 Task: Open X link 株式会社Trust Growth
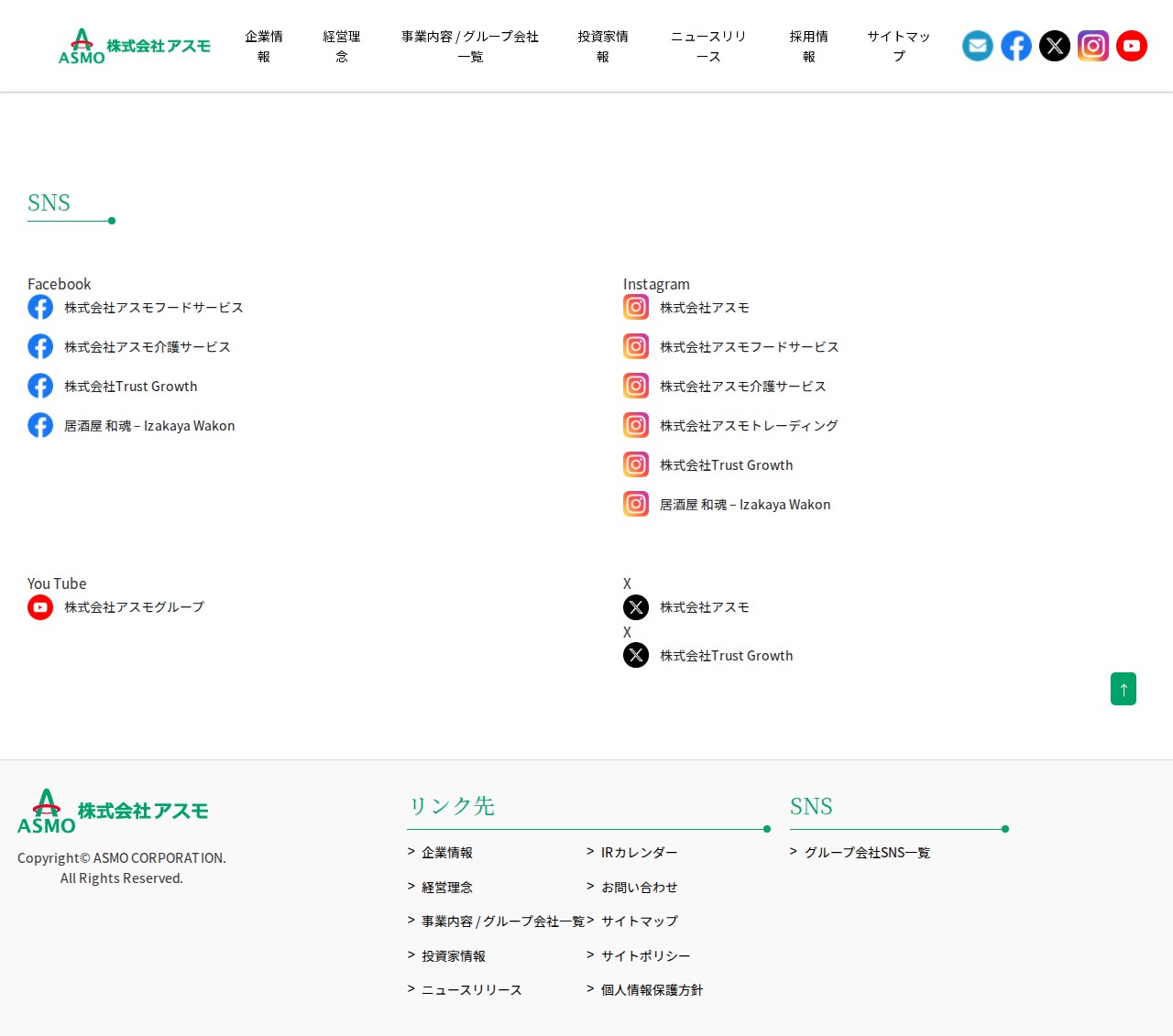pyautogui.click(x=727, y=656)
